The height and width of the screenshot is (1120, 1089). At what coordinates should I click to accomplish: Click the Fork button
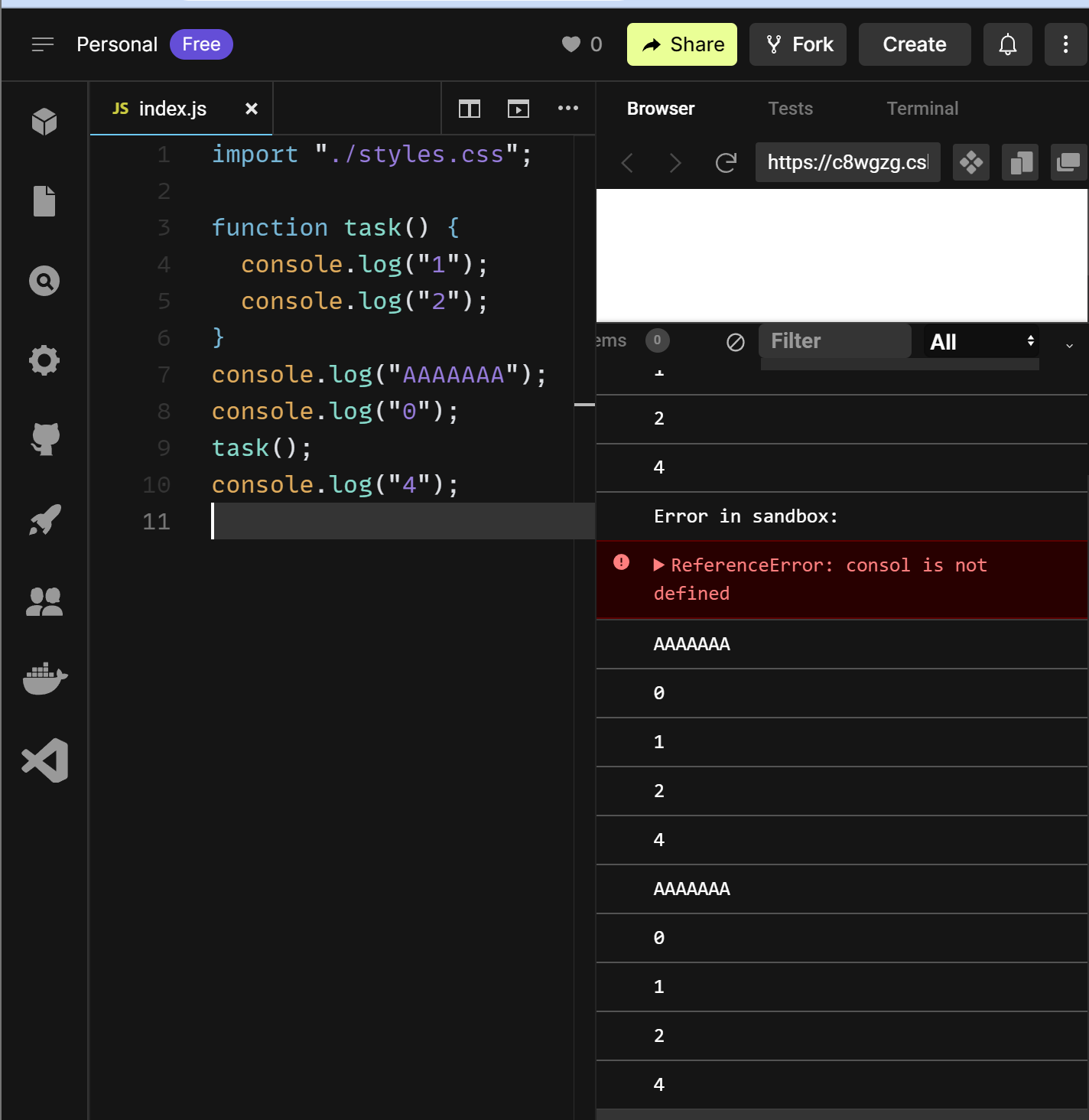coord(798,44)
